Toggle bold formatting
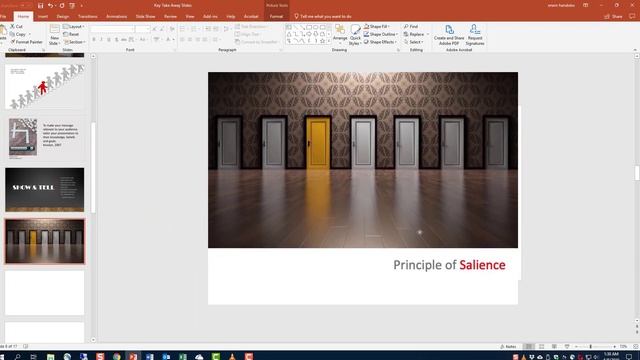This screenshot has width=640, height=360. click(x=94, y=40)
